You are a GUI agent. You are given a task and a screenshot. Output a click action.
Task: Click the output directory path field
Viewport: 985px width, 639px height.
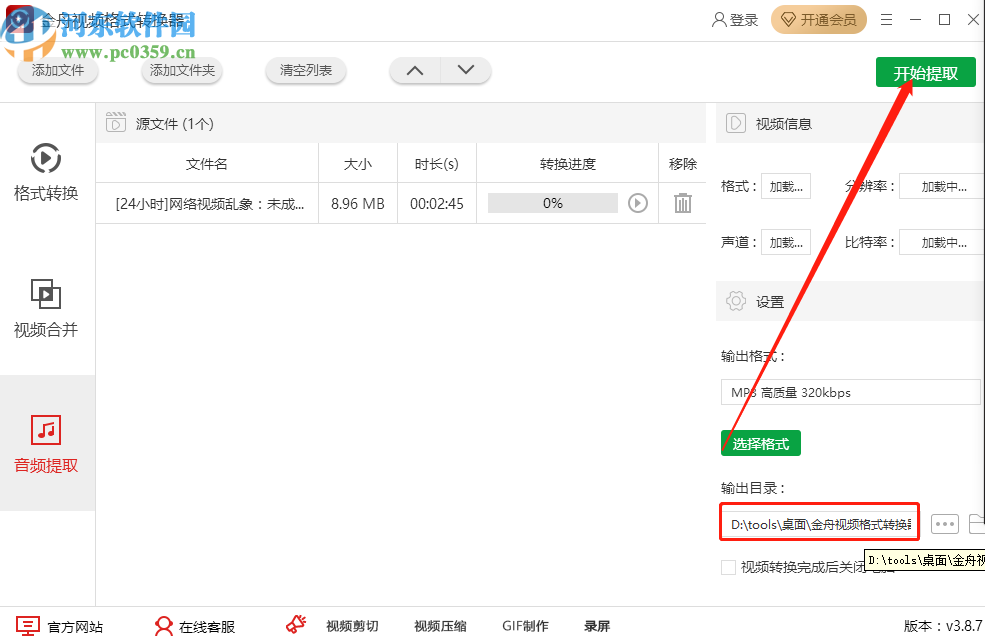coord(820,524)
